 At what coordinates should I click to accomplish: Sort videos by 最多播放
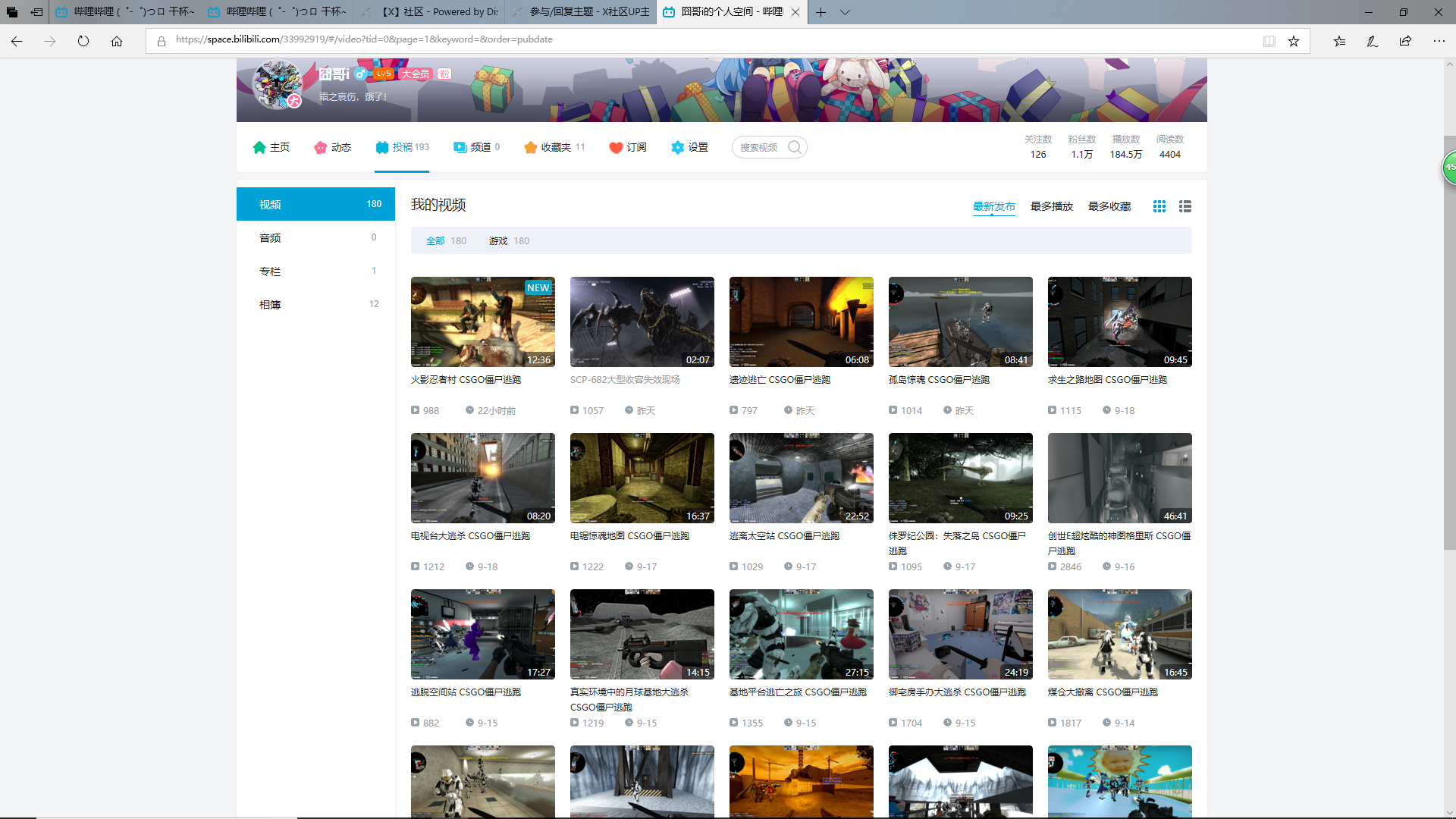[1051, 206]
